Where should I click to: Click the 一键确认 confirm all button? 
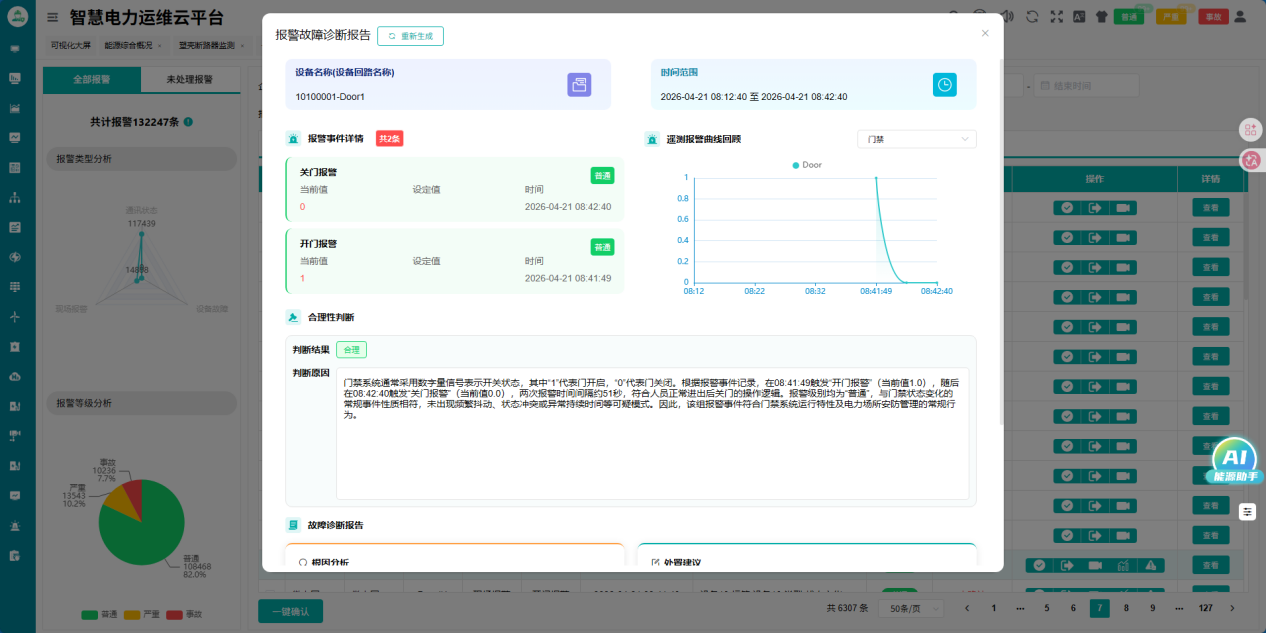pos(290,611)
